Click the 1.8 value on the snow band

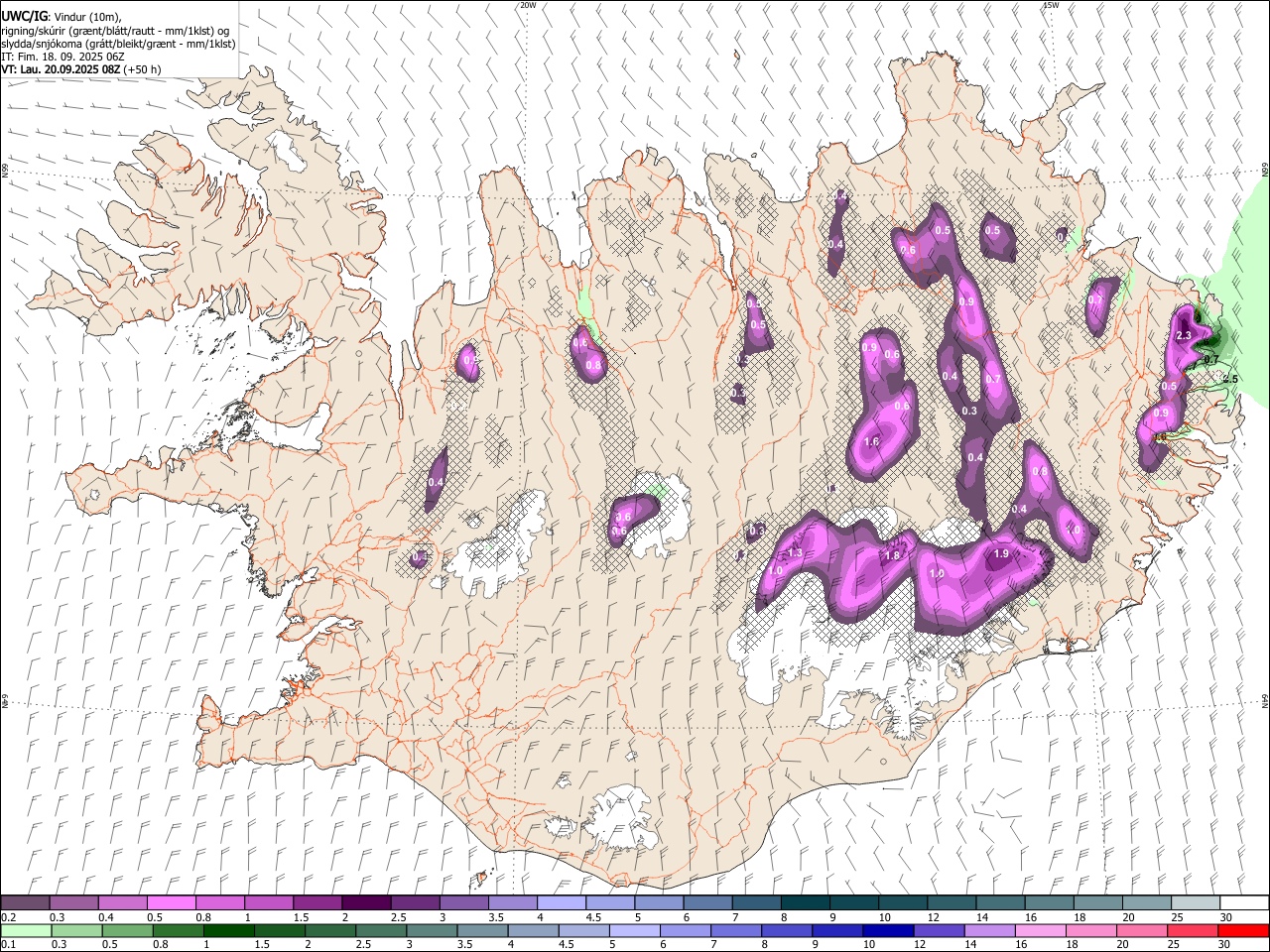[892, 555]
